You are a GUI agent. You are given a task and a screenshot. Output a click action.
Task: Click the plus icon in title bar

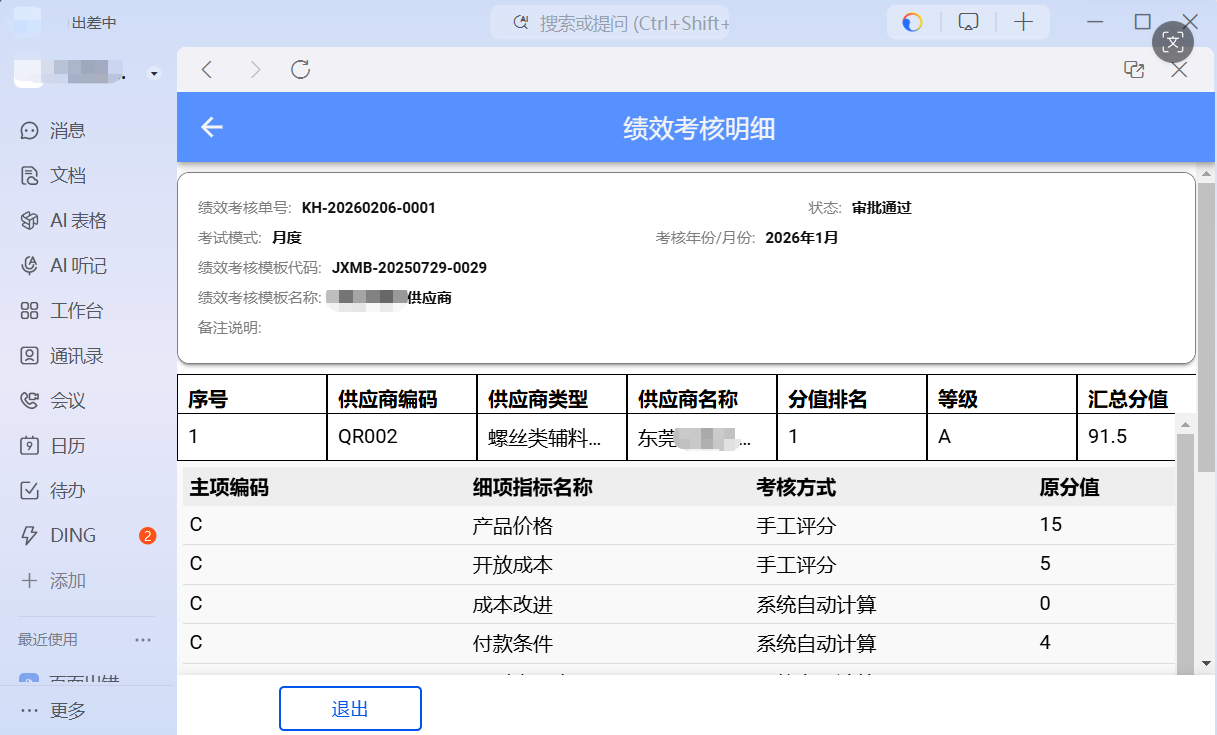point(1023,22)
